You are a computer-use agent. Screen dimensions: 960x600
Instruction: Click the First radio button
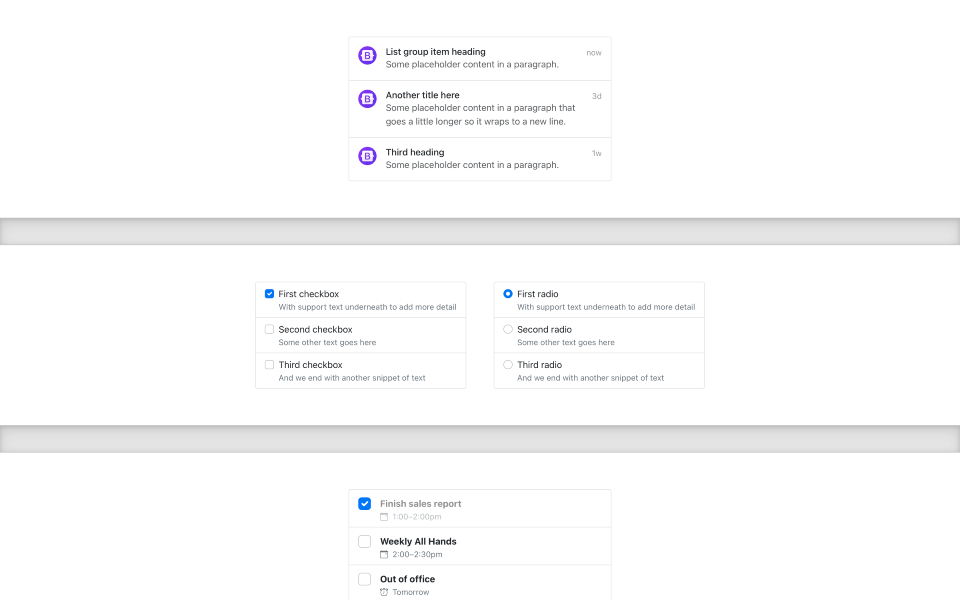point(507,293)
